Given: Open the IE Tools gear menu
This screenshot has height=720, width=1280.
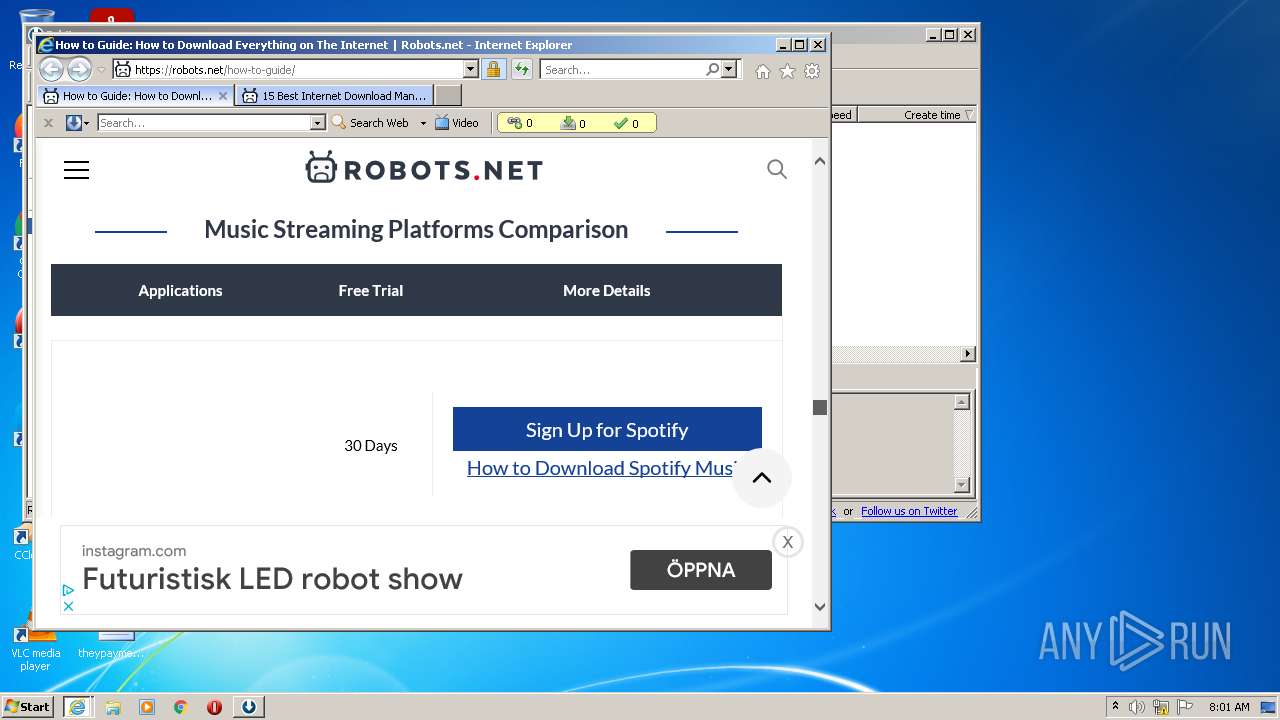Looking at the screenshot, I should click(x=812, y=71).
